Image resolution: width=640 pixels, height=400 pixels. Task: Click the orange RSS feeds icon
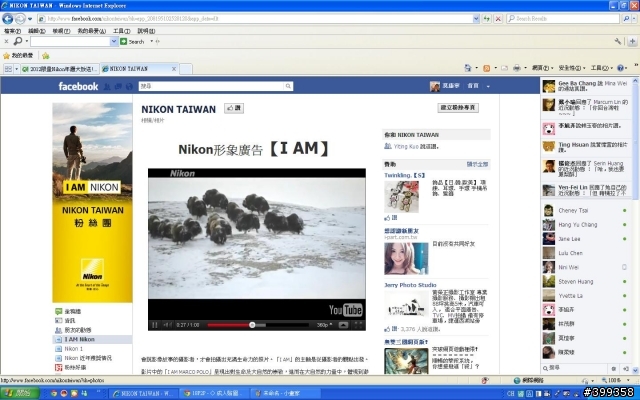tap(486, 68)
